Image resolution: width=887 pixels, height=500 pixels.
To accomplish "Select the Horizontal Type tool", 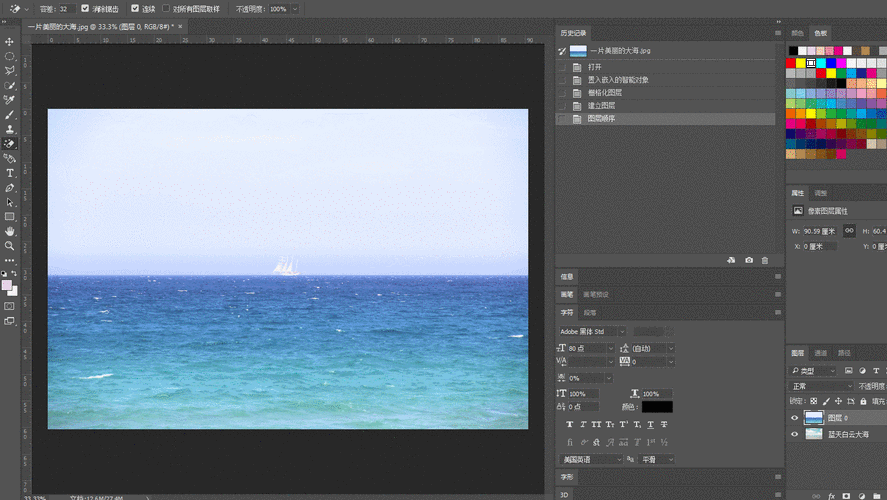I will click(10, 173).
